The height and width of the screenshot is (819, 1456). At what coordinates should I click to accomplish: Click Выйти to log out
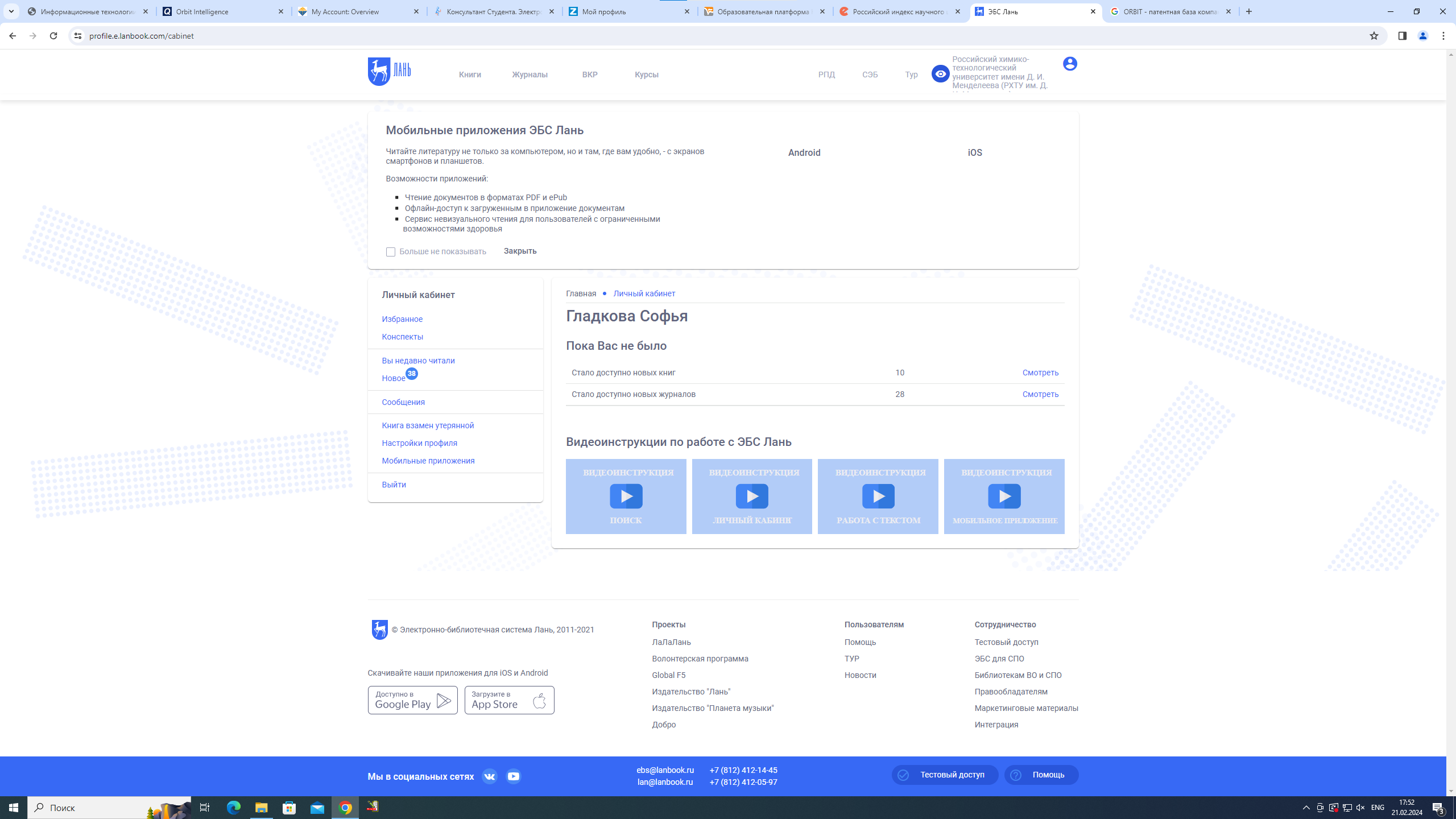(x=394, y=485)
